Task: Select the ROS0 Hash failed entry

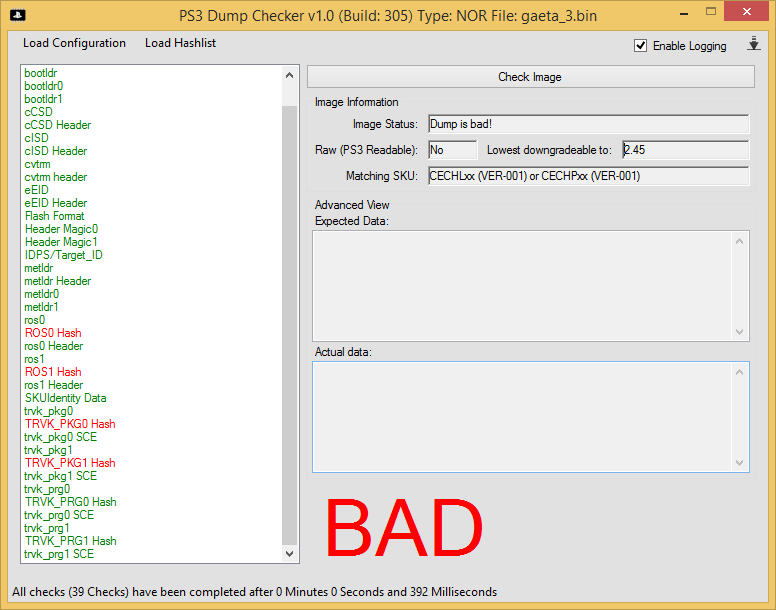Action: [x=53, y=333]
